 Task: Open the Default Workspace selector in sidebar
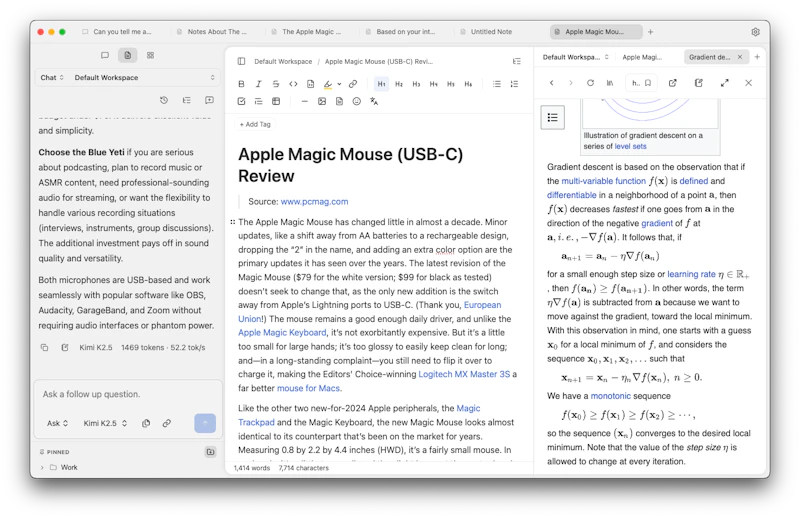pos(144,78)
